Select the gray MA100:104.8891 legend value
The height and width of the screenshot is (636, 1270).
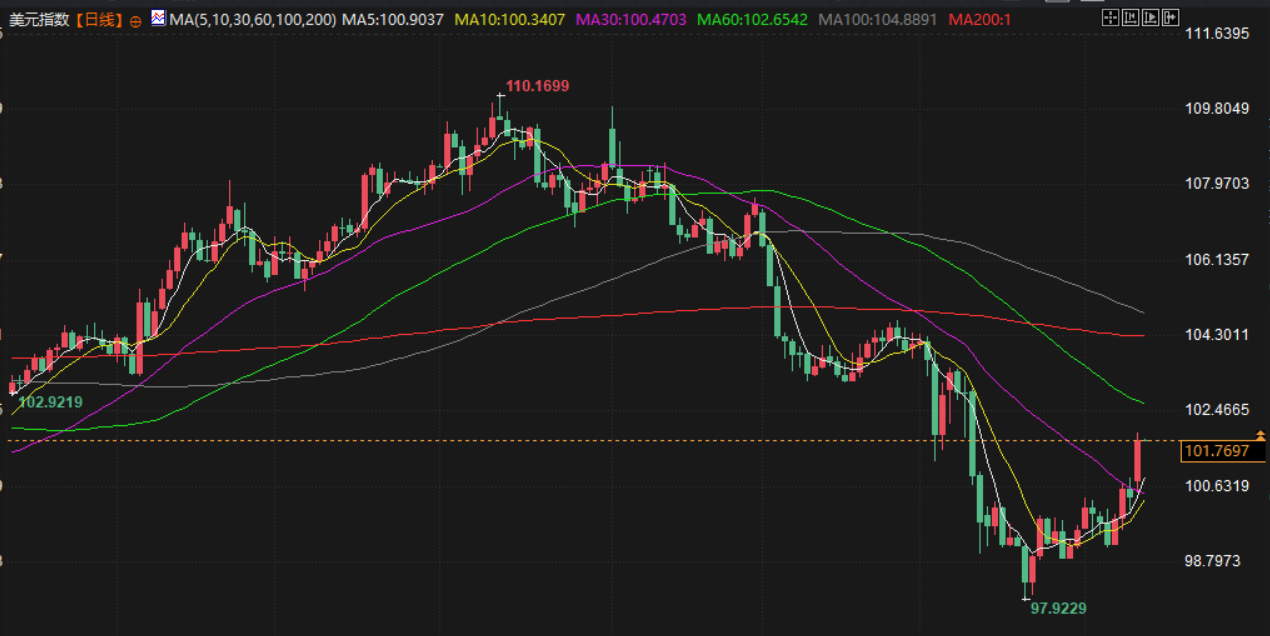click(877, 19)
